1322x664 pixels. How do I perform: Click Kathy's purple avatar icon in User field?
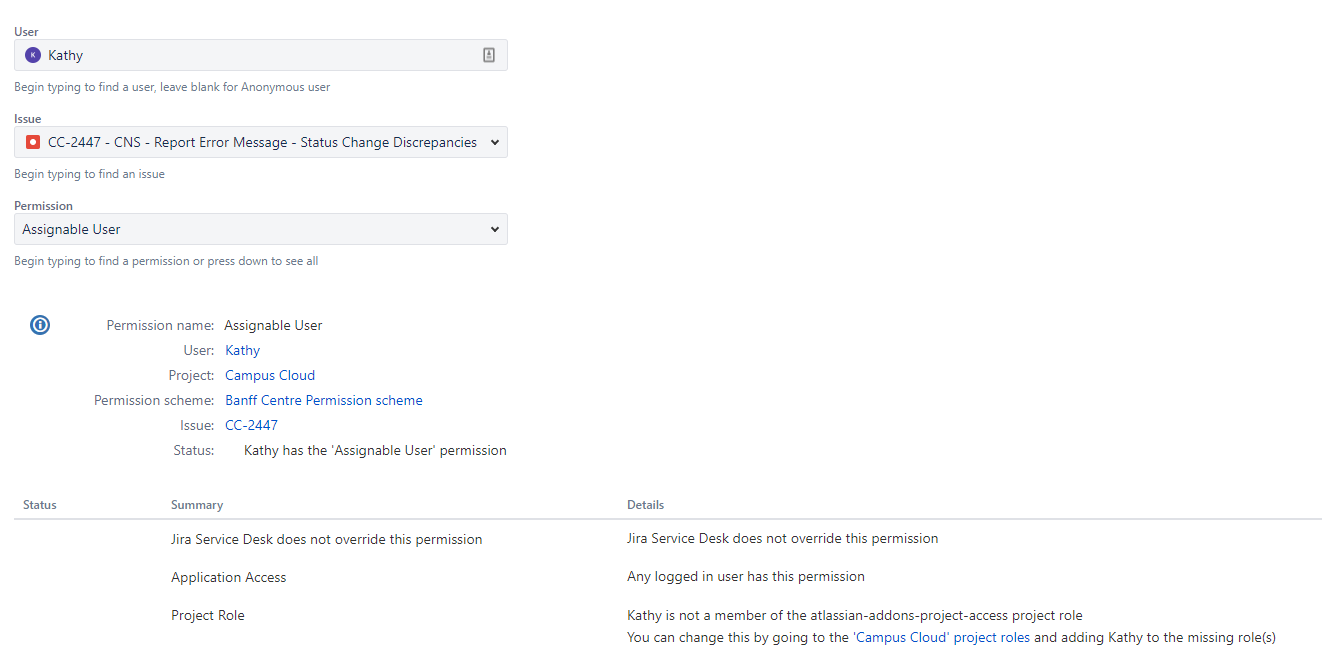click(x=33, y=55)
